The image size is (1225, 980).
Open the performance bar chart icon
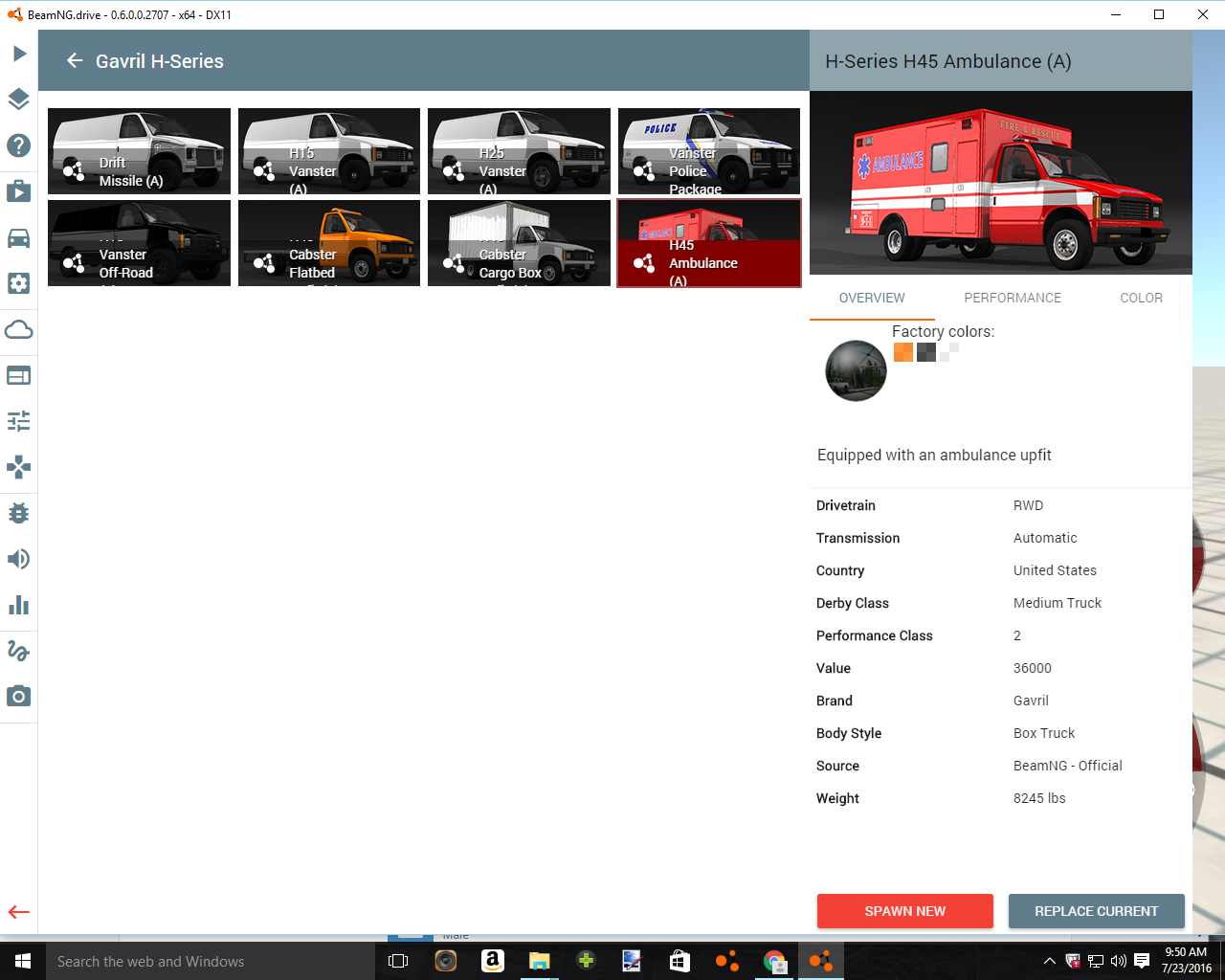19,605
